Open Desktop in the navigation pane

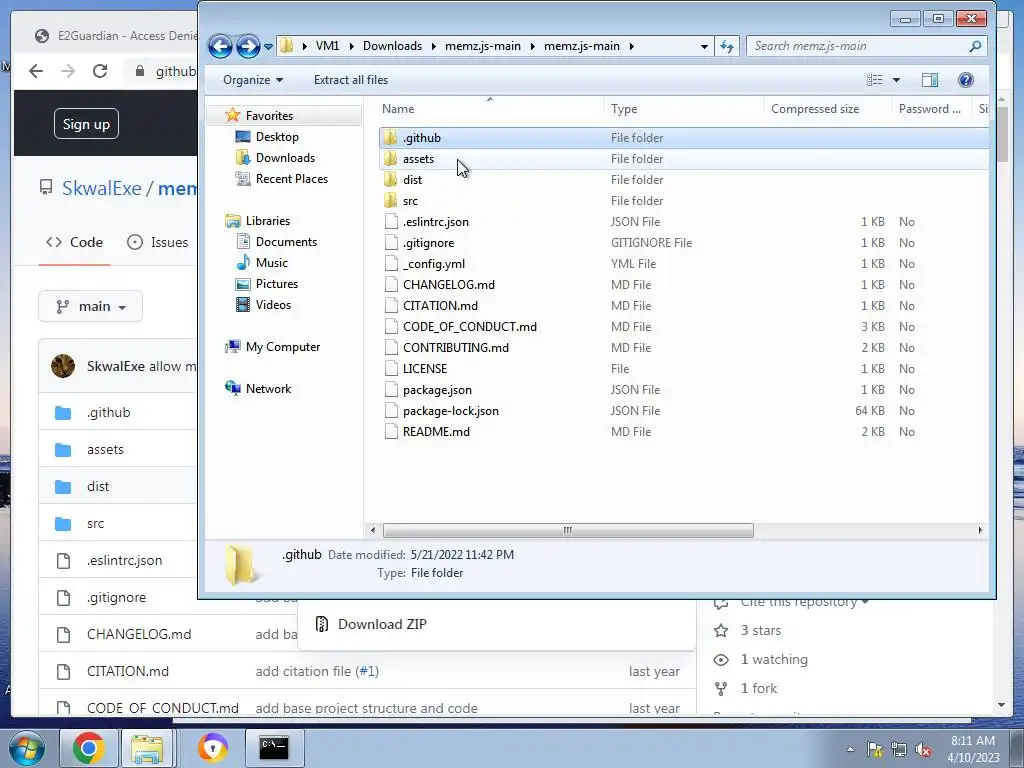click(277, 136)
